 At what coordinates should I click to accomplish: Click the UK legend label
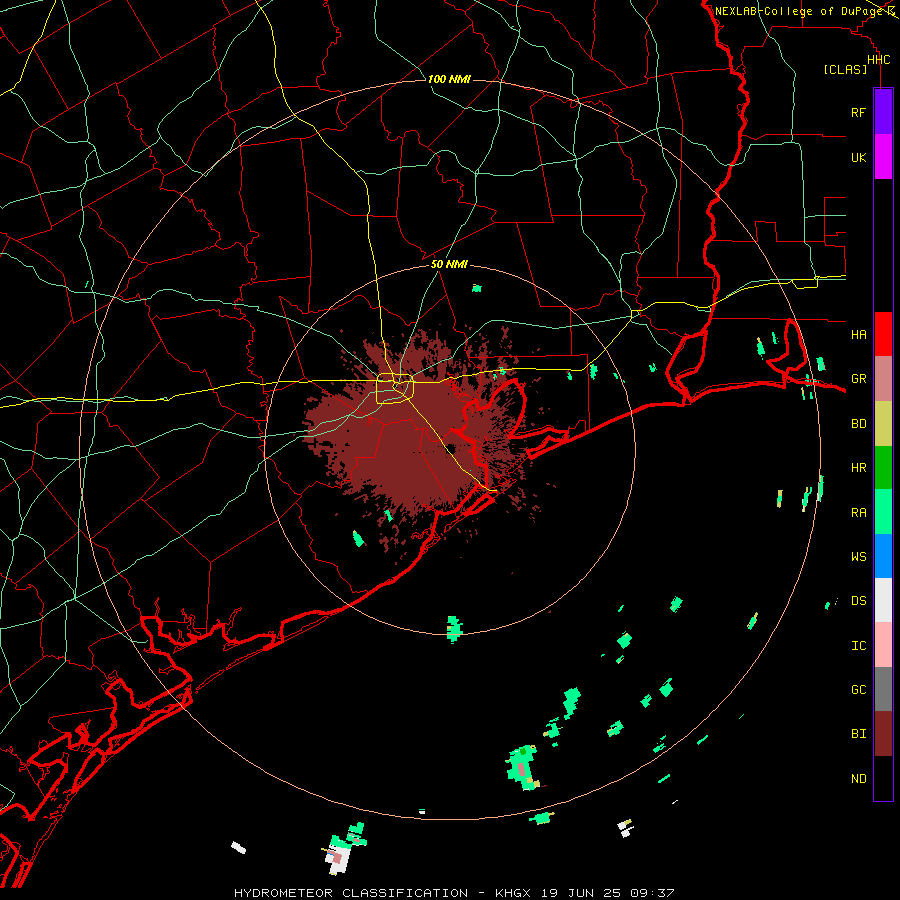tap(858, 157)
